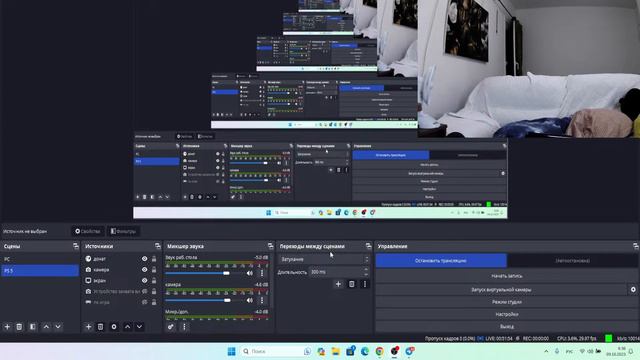
Task: Undock the Источники panel with its popout icon
Action: 158,246
